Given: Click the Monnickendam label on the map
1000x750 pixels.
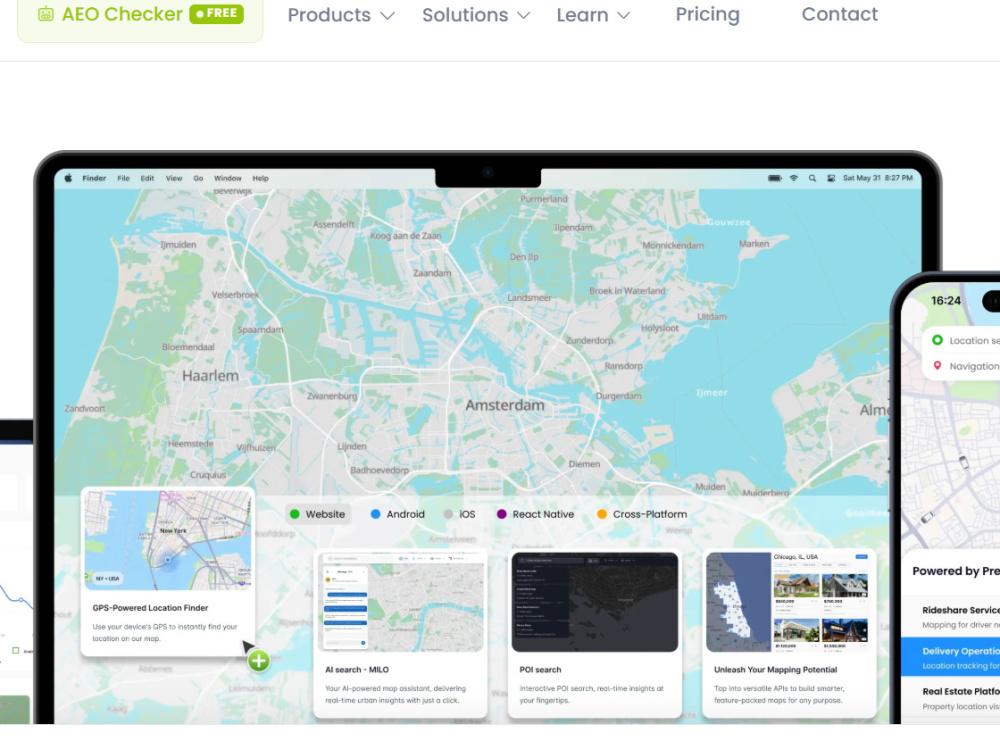Looking at the screenshot, I should 673,246.
